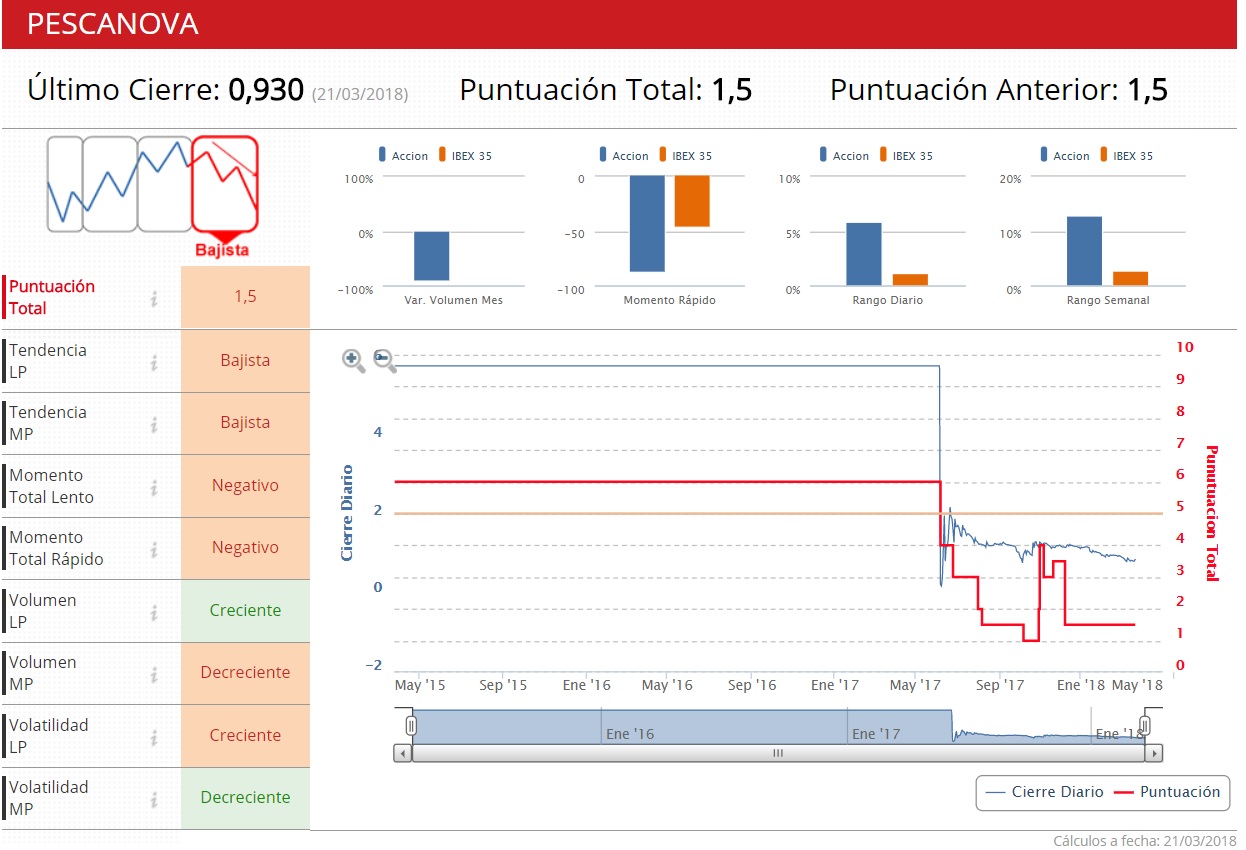The height and width of the screenshot is (850, 1246).
Task: Open info icon for Tendencia MP row
Action: coord(154,424)
